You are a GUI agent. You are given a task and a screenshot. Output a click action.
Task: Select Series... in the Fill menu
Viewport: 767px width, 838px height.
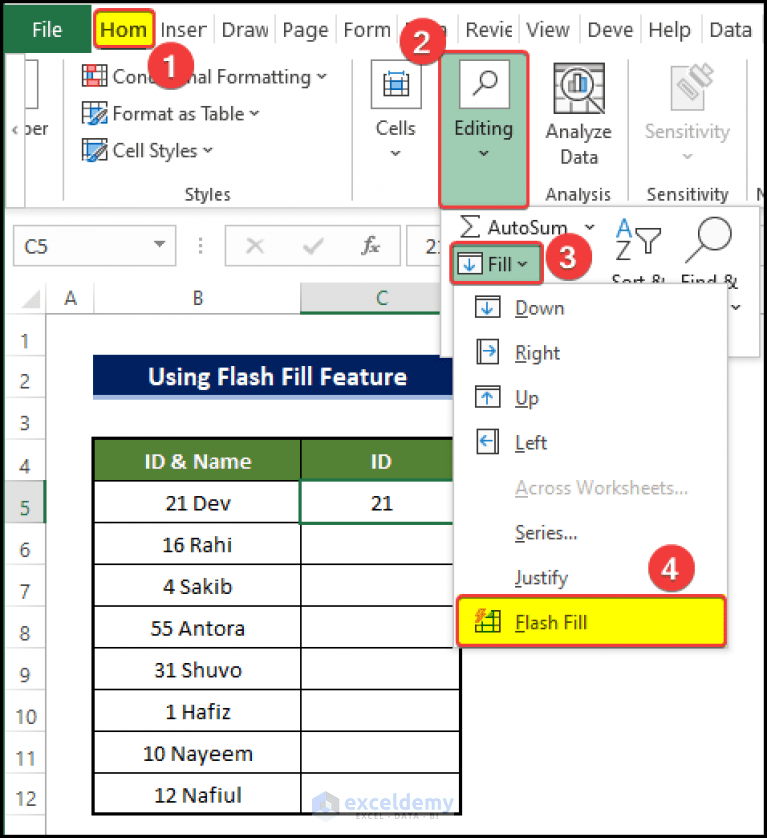(590, 532)
